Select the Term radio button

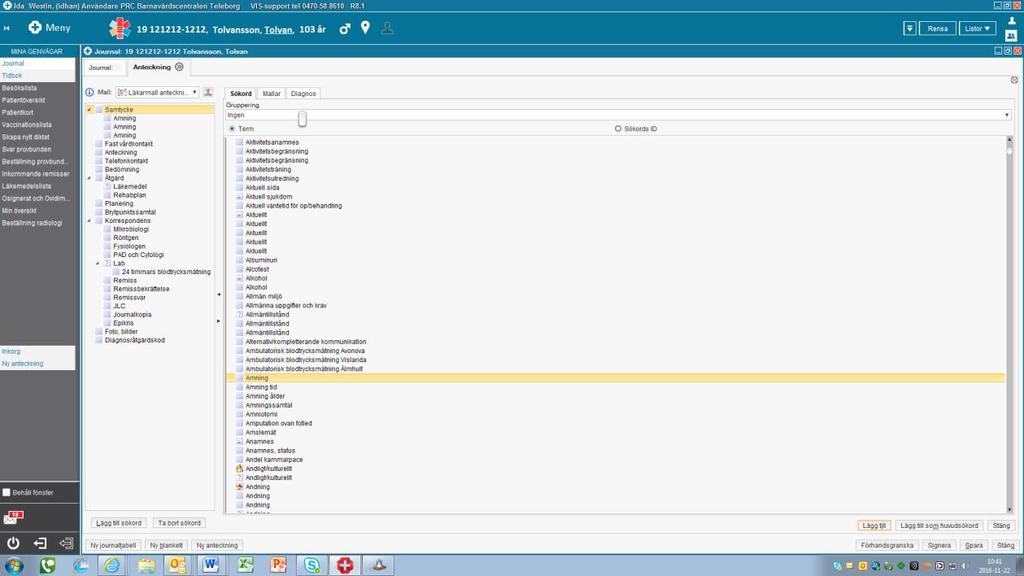pos(232,129)
